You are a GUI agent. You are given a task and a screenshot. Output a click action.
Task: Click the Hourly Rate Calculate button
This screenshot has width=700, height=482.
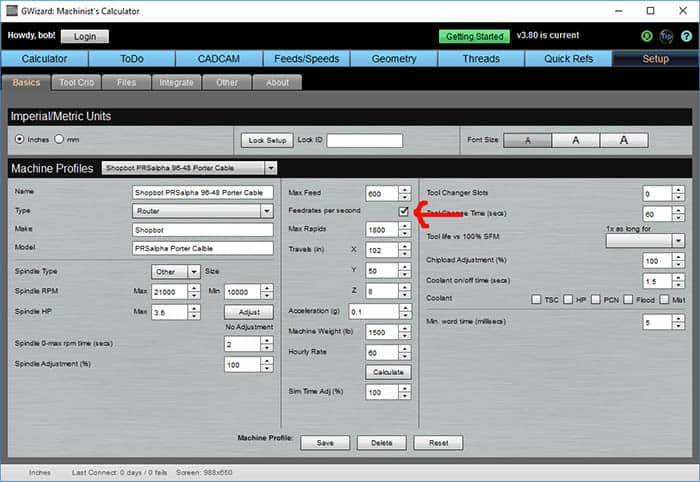(388, 372)
